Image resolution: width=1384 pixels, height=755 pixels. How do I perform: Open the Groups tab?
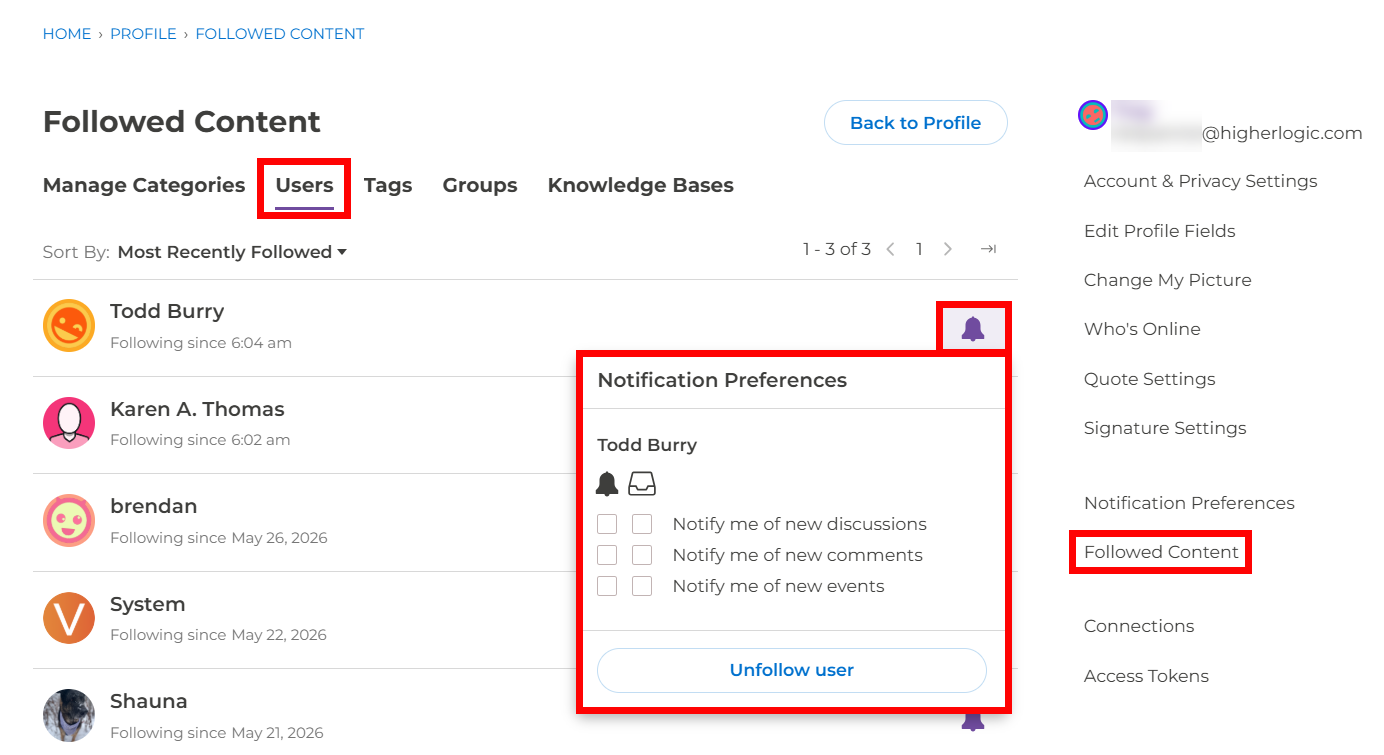click(x=480, y=185)
